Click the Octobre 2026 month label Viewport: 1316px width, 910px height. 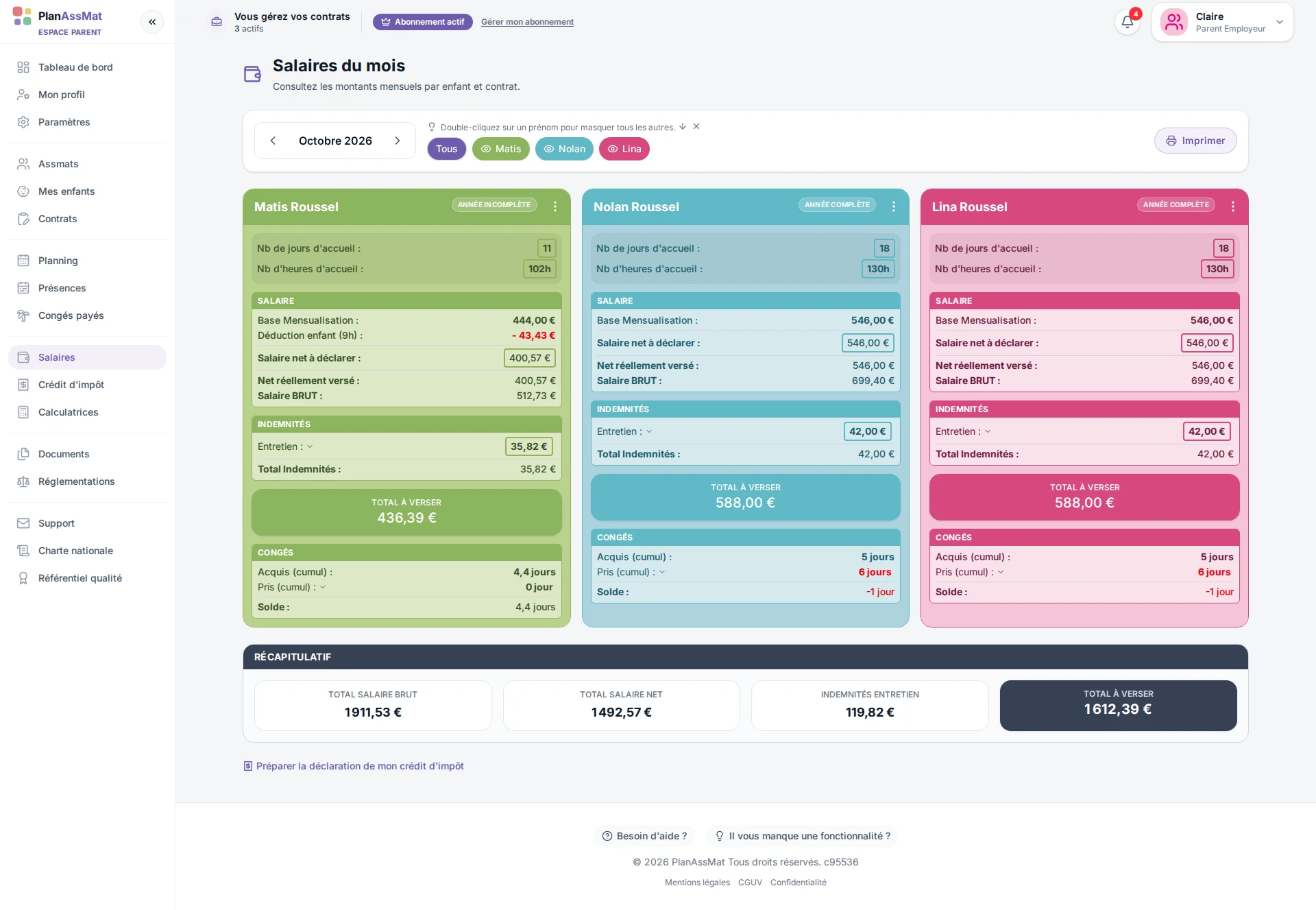(335, 141)
